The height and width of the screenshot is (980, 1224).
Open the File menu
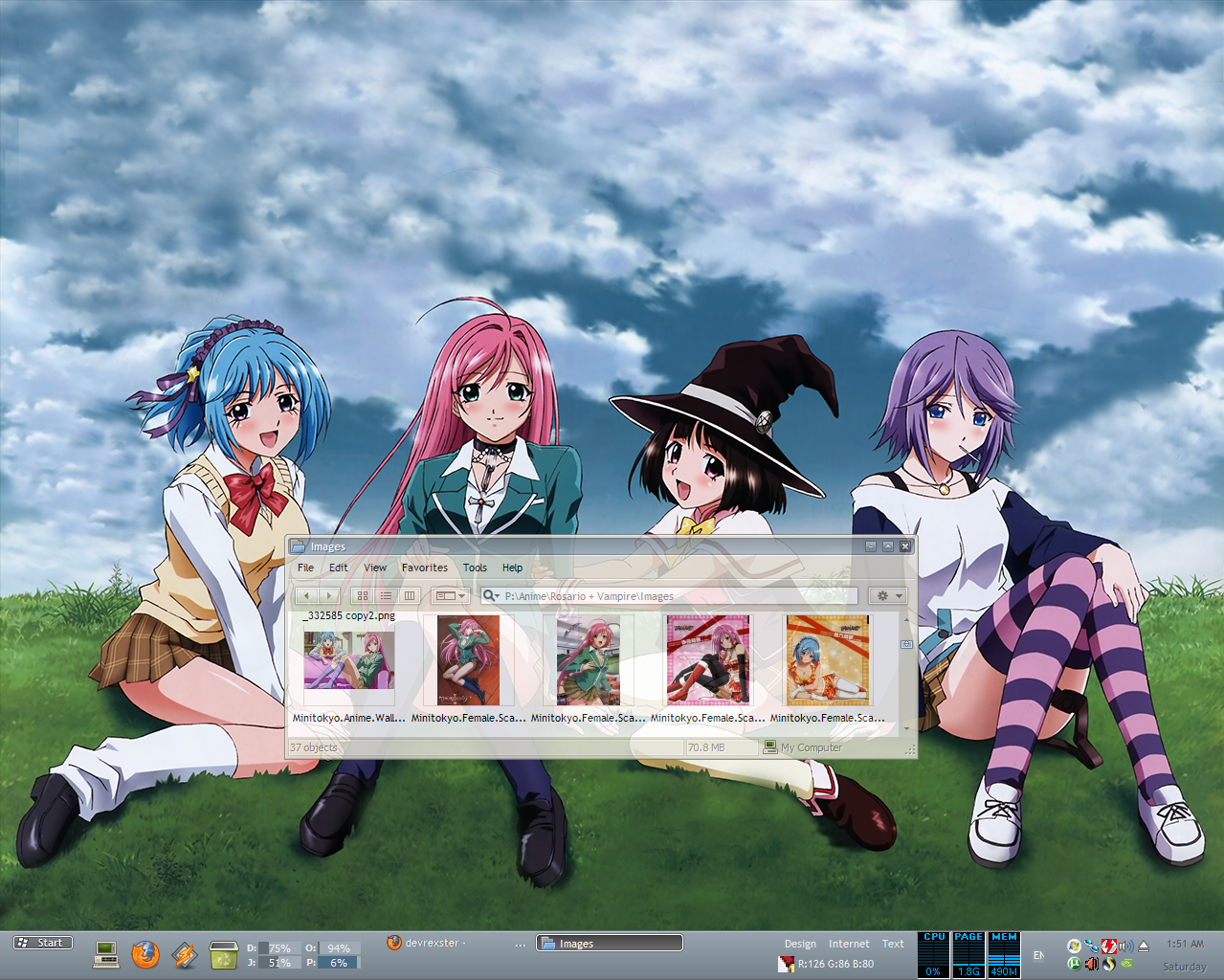coord(305,568)
